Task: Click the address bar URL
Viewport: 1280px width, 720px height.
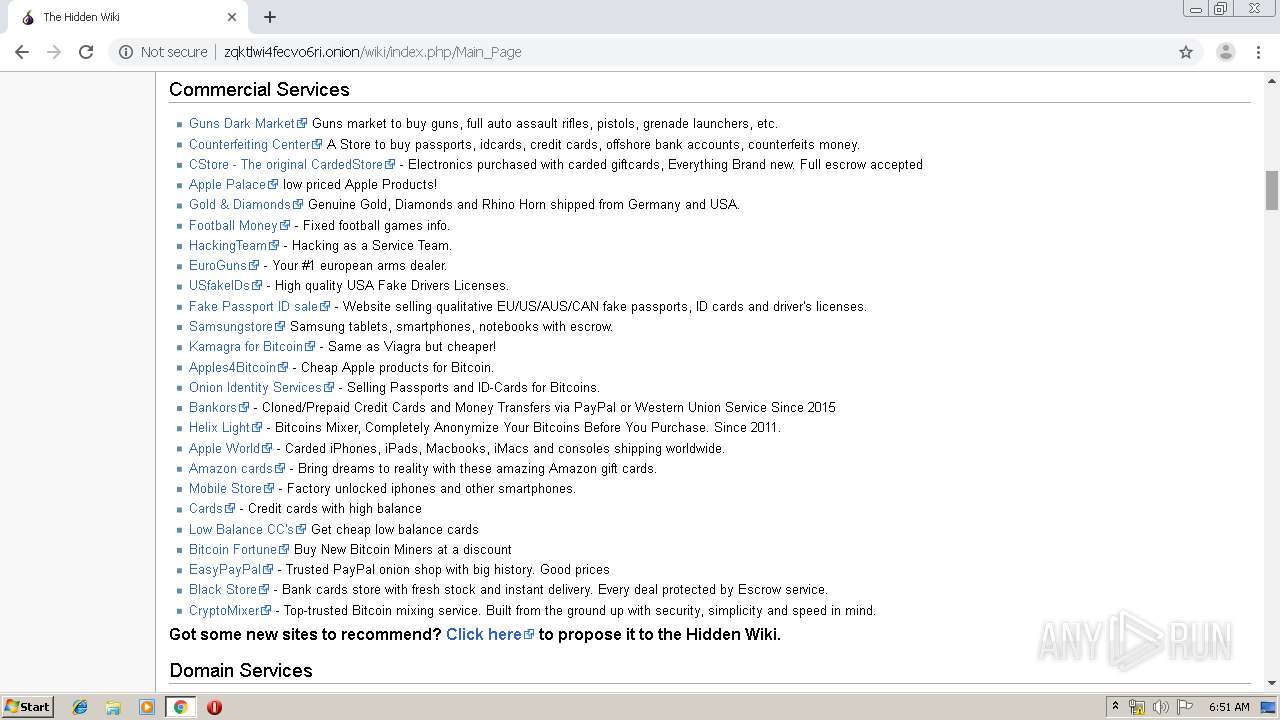Action: (372, 52)
